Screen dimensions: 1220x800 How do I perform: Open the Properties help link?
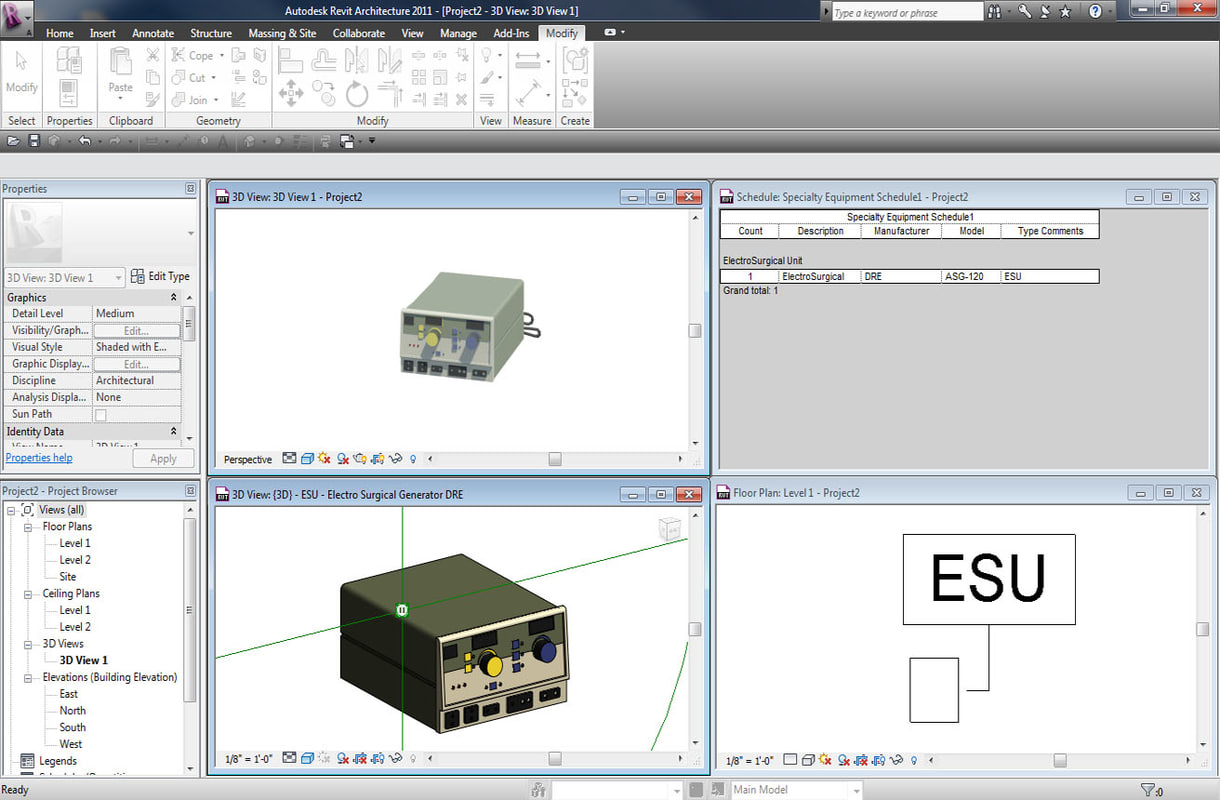coord(38,457)
